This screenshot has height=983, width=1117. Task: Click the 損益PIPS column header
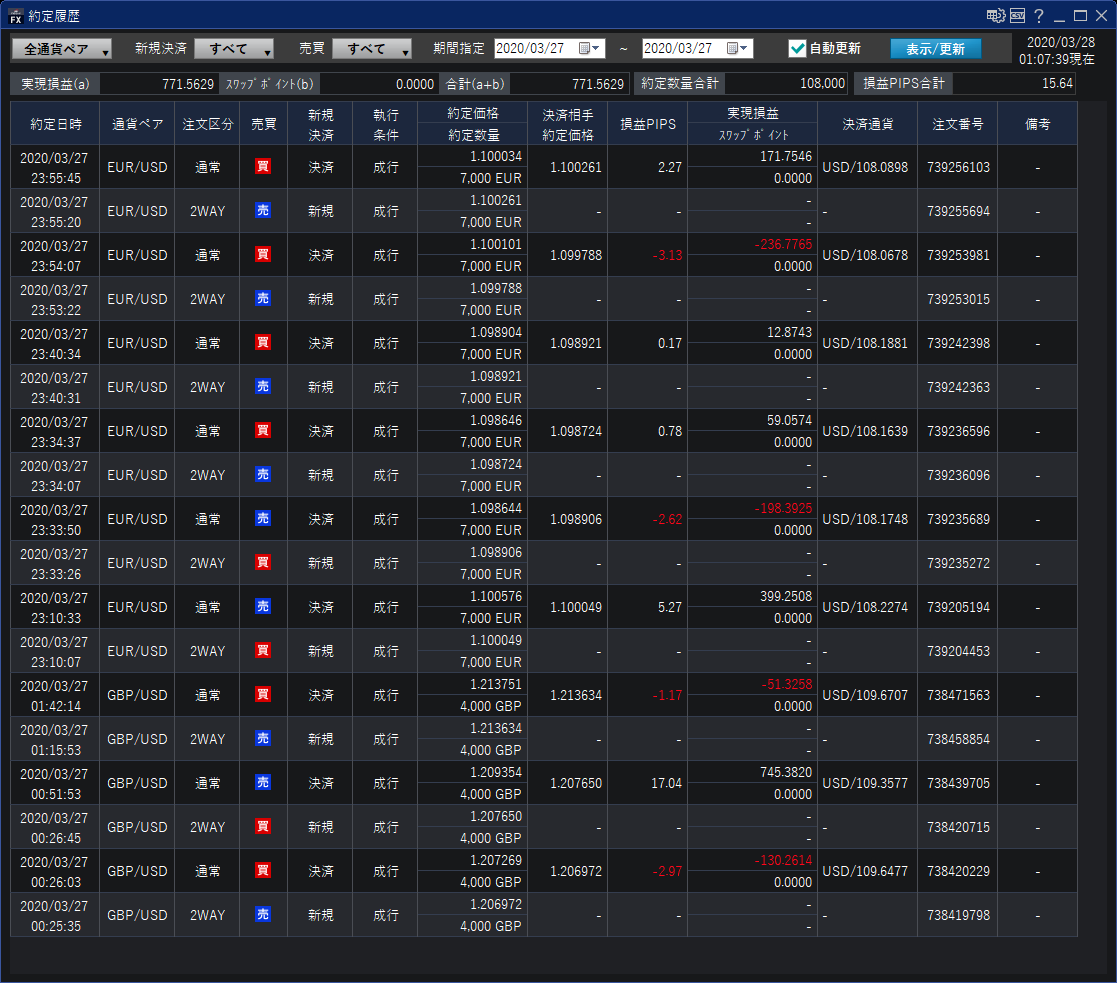click(x=647, y=124)
